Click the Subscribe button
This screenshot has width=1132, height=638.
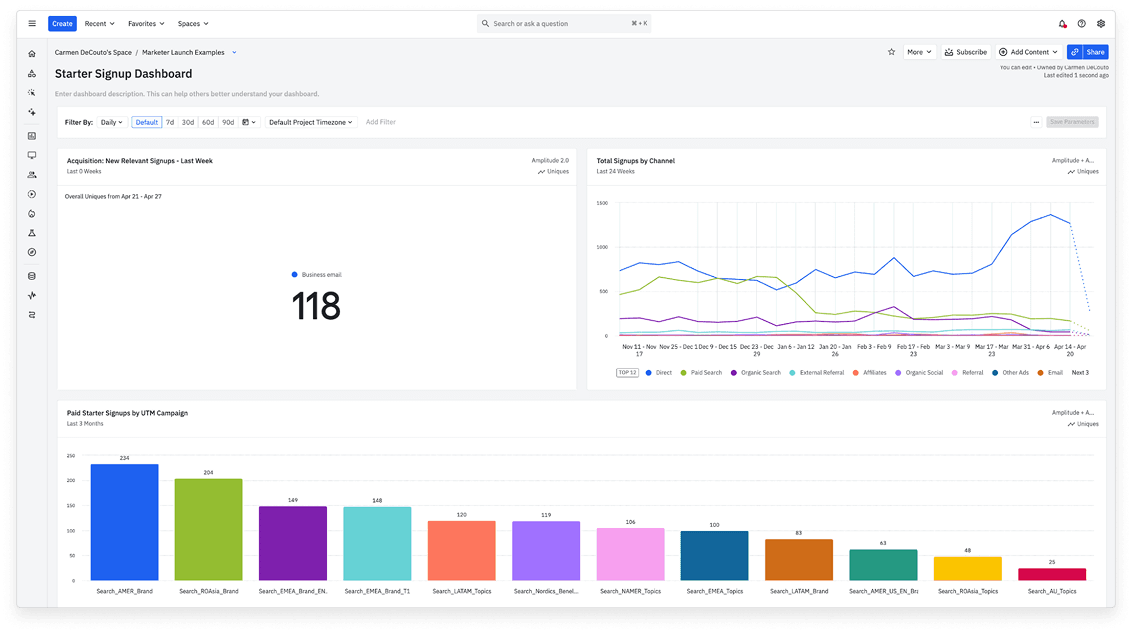[964, 52]
